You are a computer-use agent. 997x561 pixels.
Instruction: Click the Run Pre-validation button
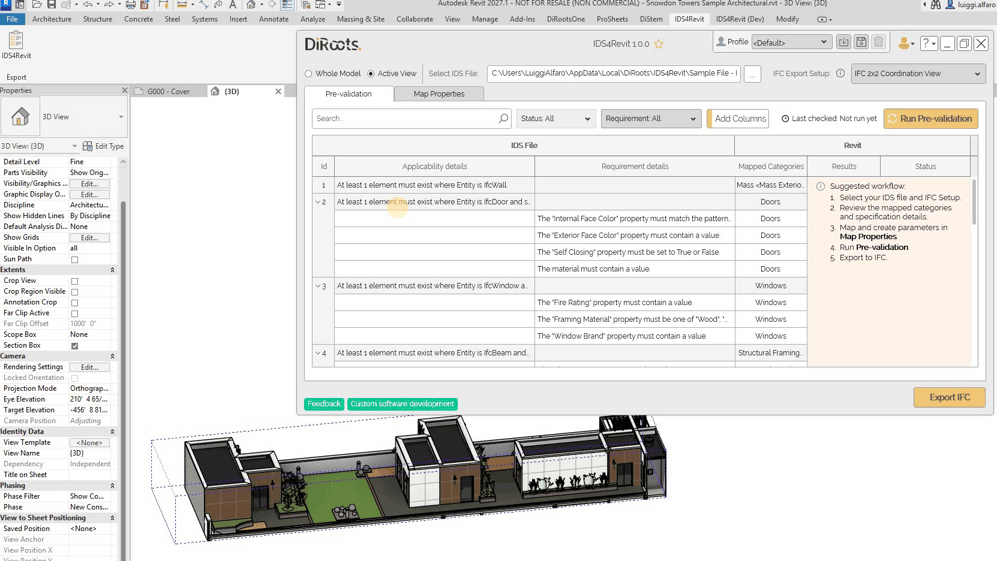click(931, 118)
